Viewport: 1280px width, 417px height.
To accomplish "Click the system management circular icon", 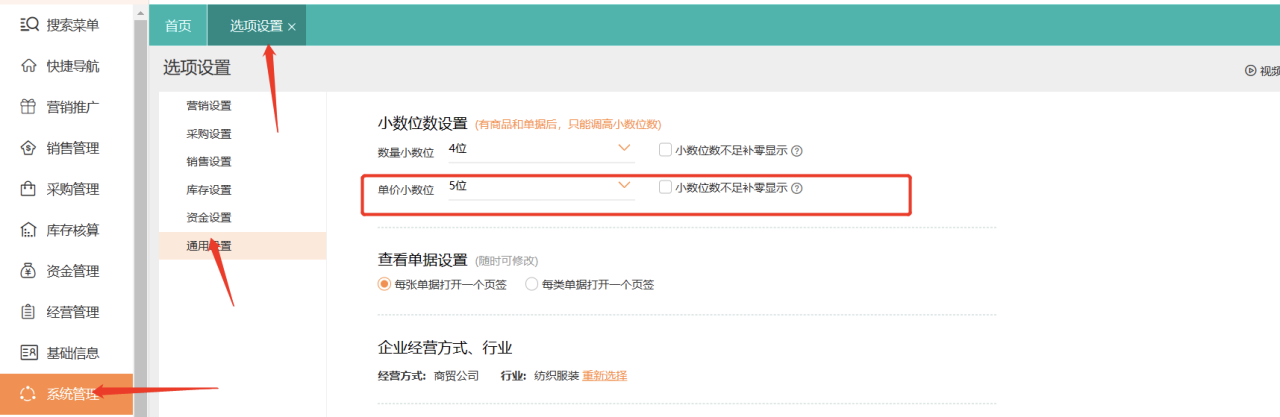I will pyautogui.click(x=29, y=394).
